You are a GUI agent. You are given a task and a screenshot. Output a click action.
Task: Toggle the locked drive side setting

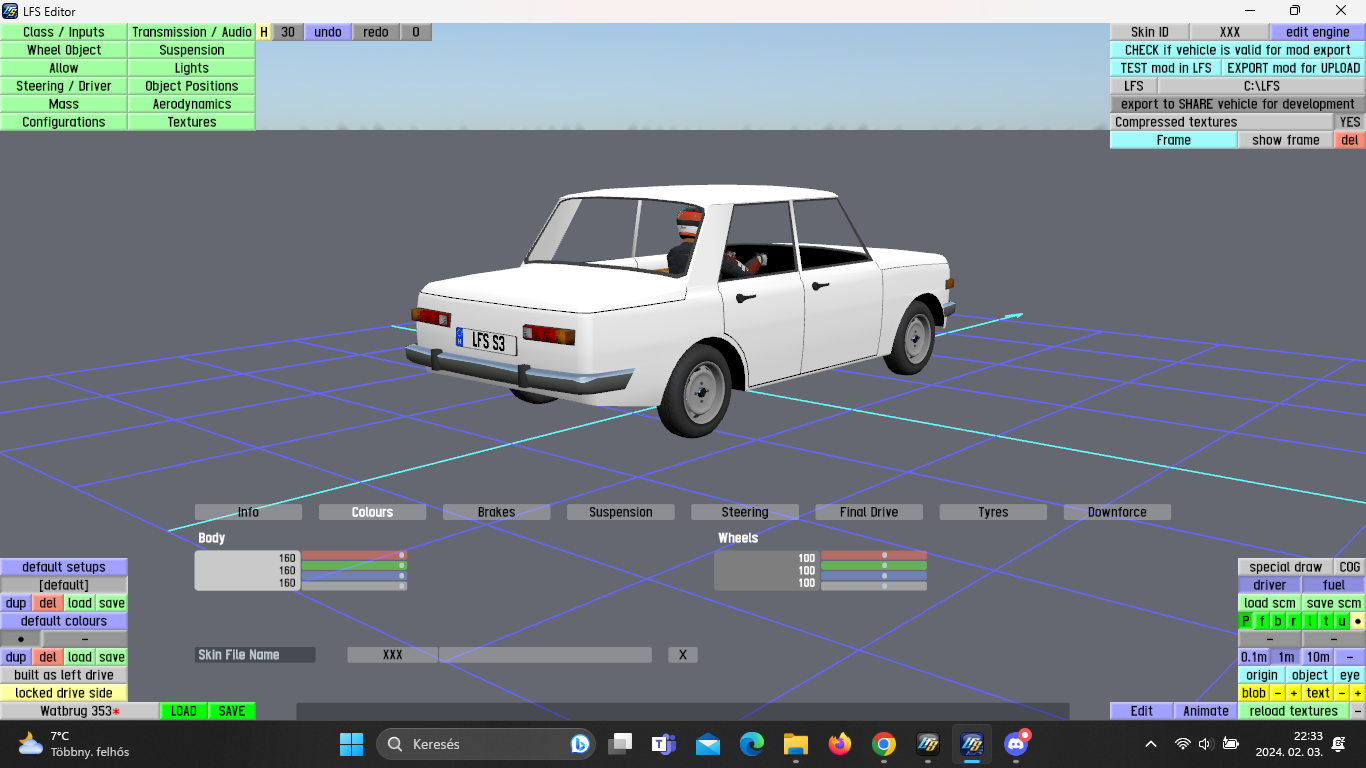pyautogui.click(x=64, y=693)
